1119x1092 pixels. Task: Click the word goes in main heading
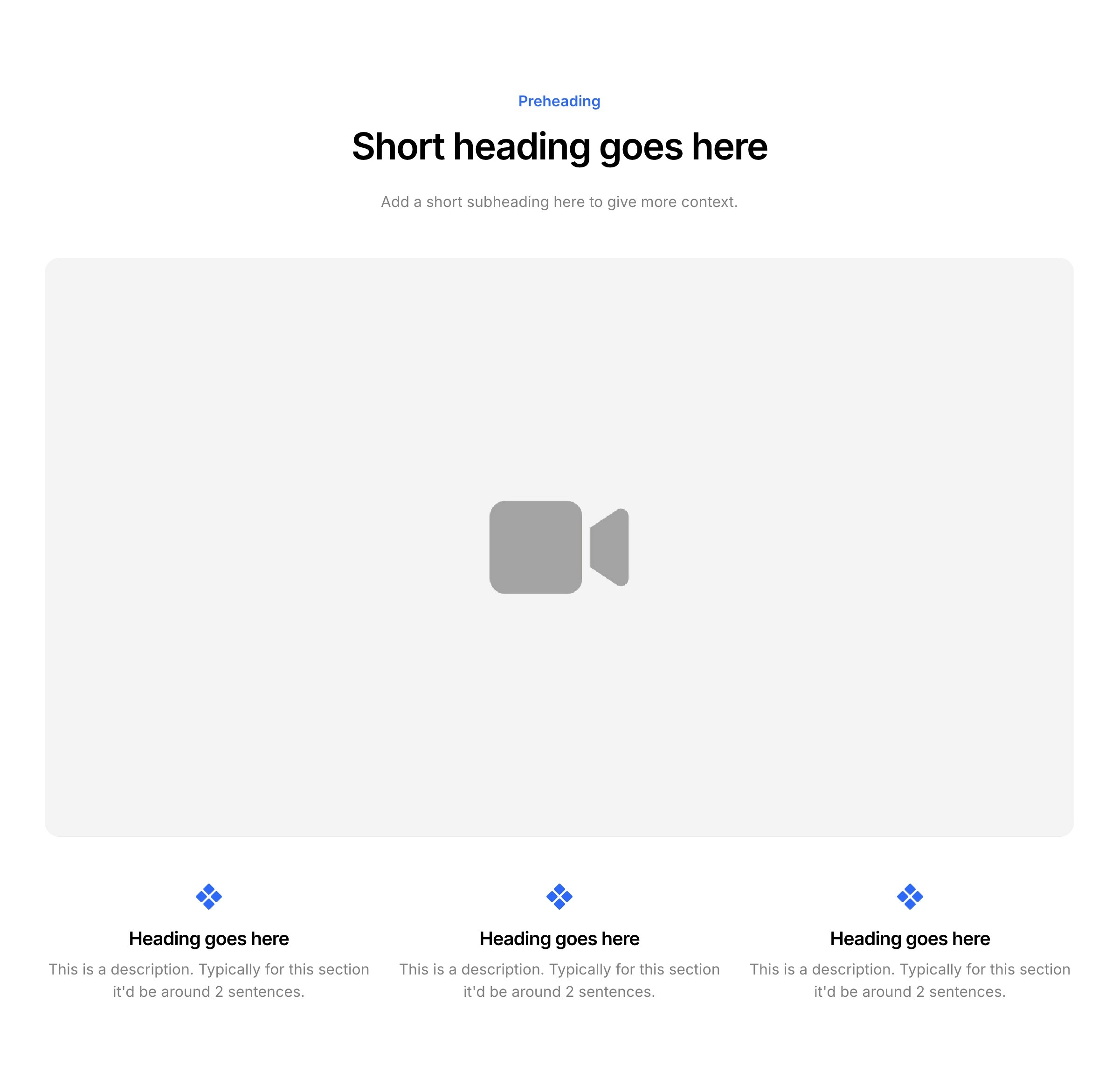[641, 148]
